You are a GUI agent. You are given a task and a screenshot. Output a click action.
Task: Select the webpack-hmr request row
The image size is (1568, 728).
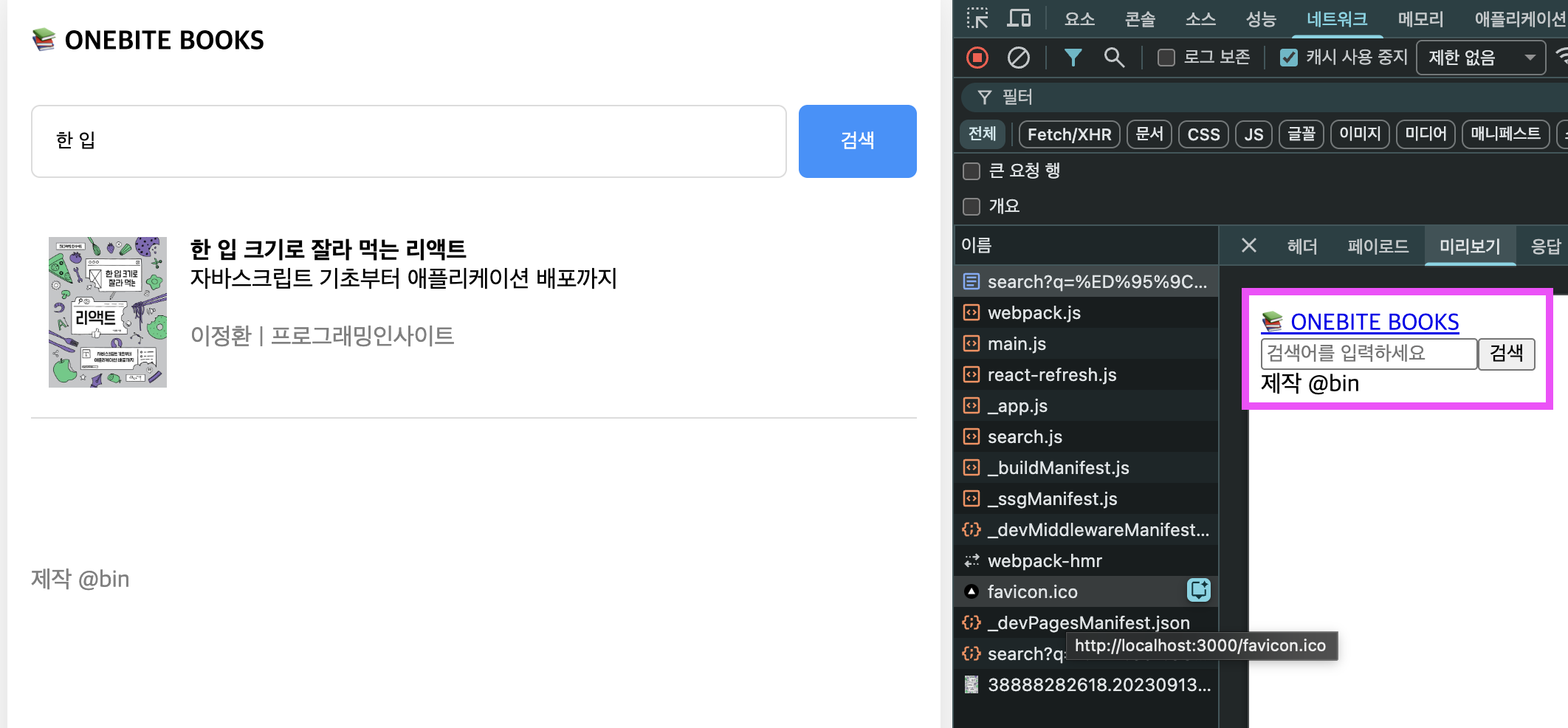tap(1045, 561)
